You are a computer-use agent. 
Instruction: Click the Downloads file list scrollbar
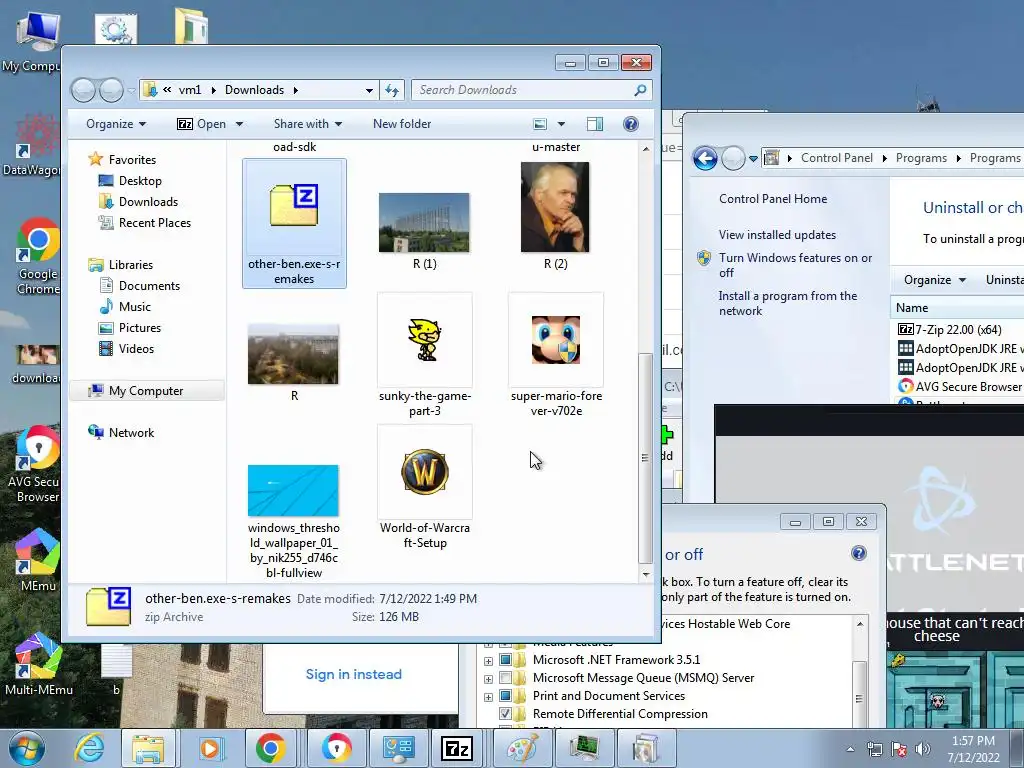[x=645, y=457]
